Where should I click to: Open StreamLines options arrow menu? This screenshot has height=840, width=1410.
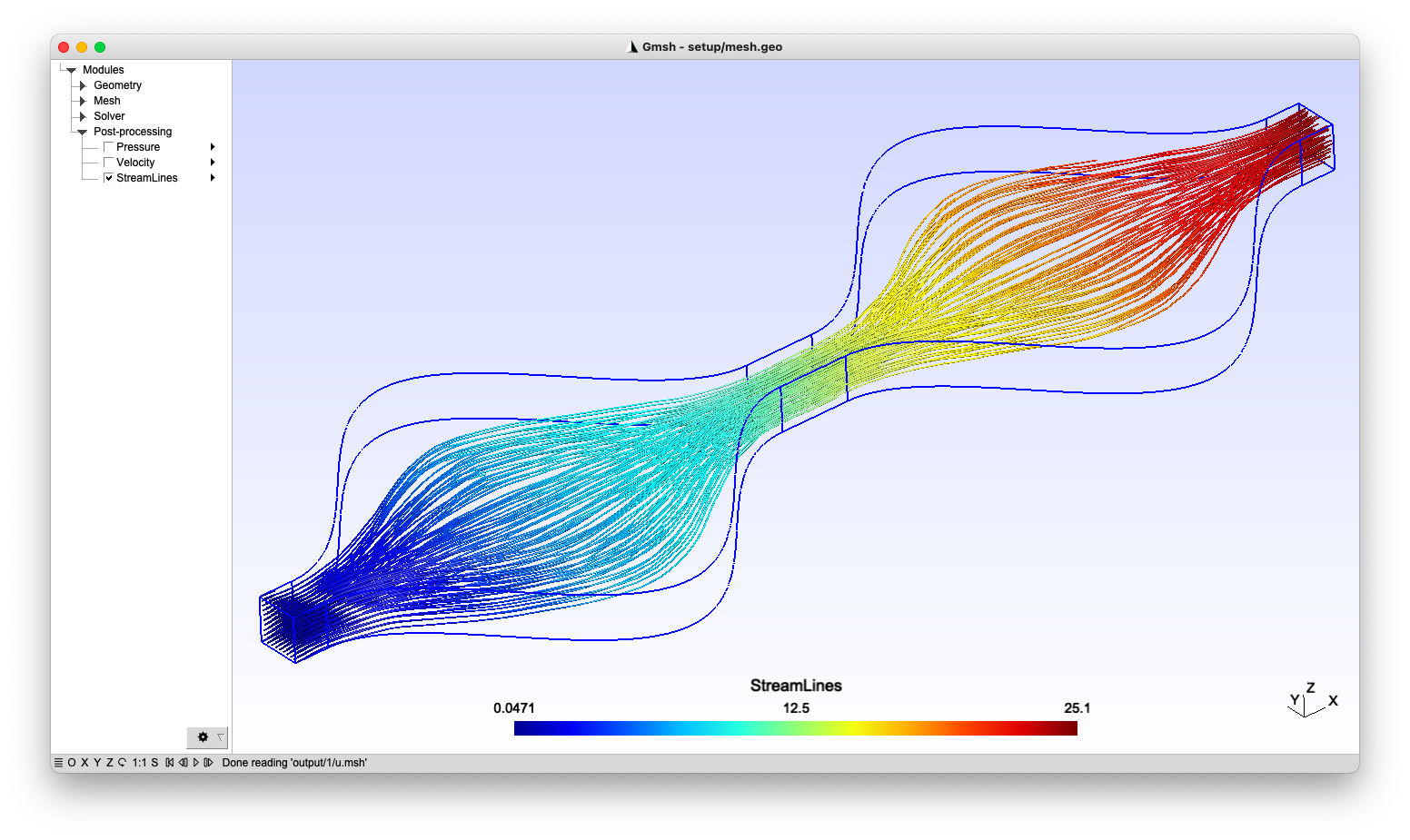213,178
